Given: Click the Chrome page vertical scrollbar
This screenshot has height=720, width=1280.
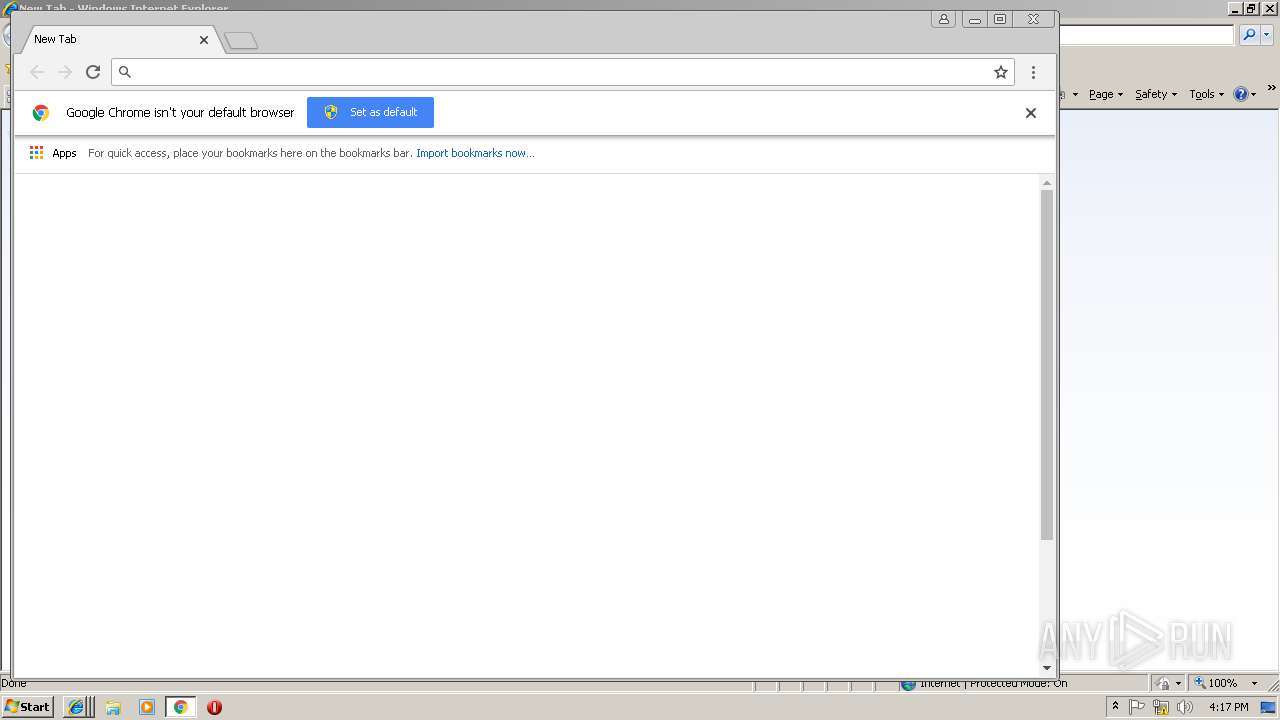Looking at the screenshot, I should (x=1047, y=365).
